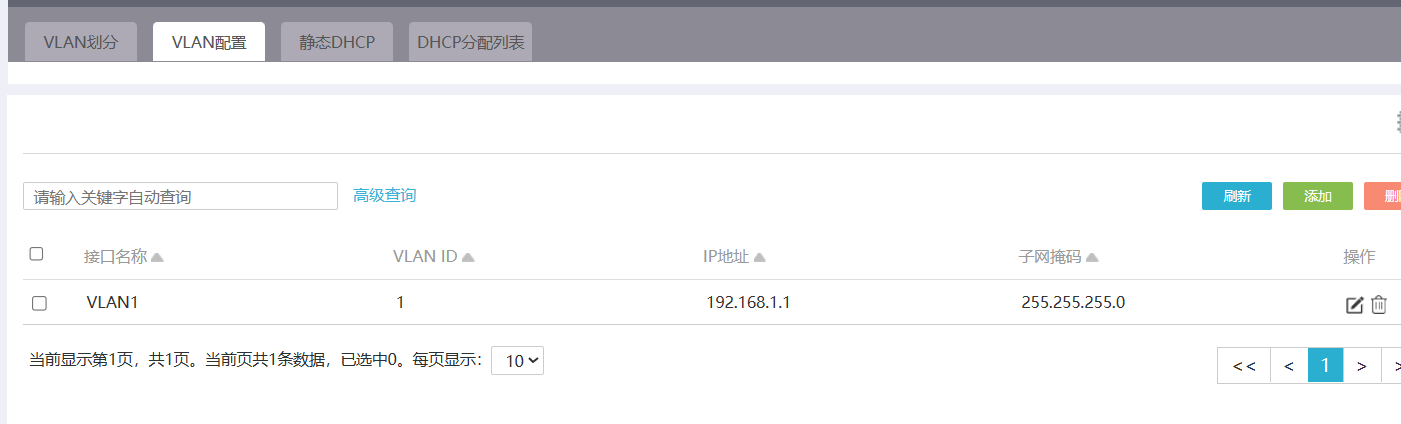Sort by VLAN ID column arrow
The height and width of the screenshot is (424, 1401).
[468, 258]
